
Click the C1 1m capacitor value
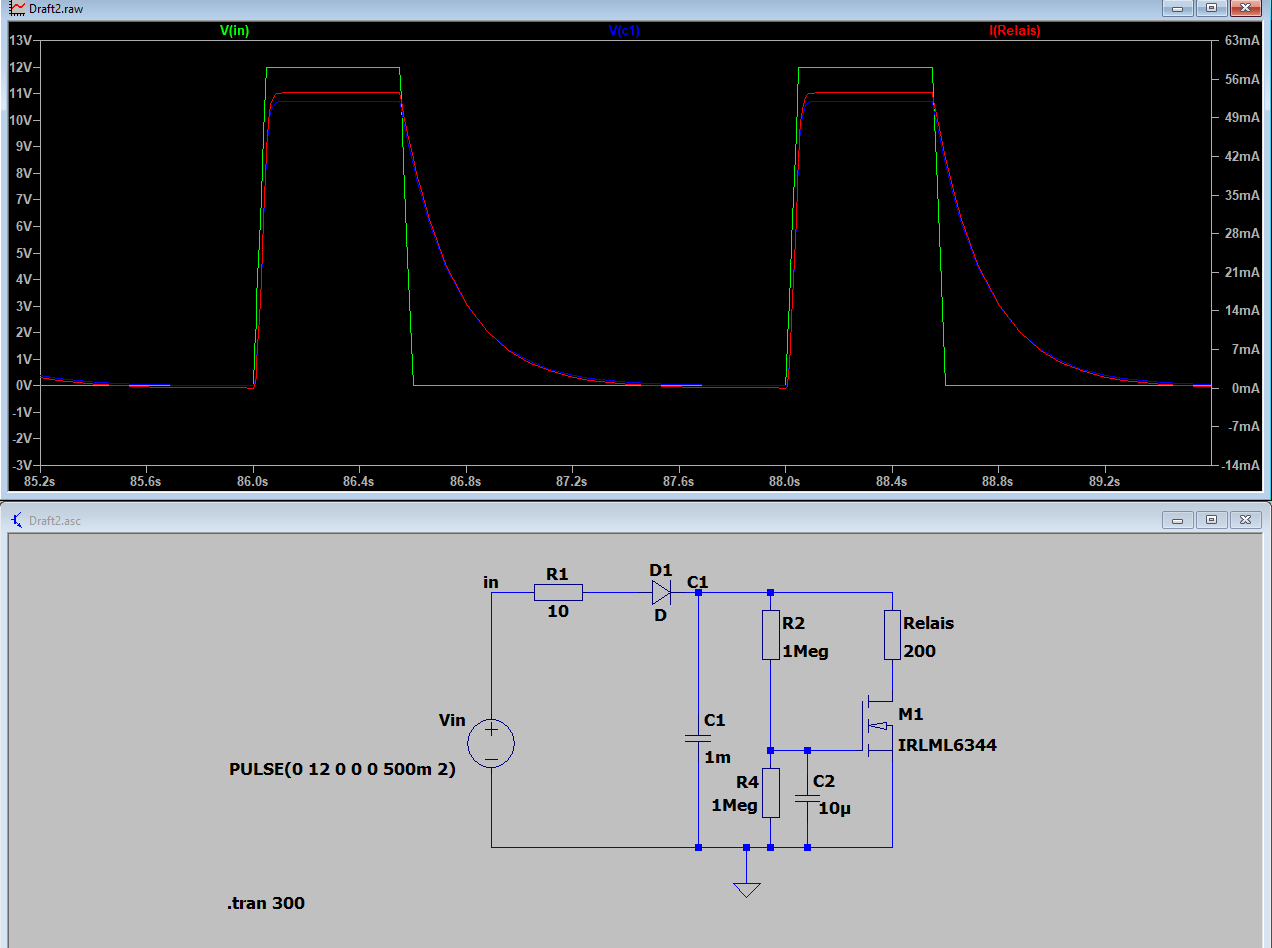(x=718, y=757)
